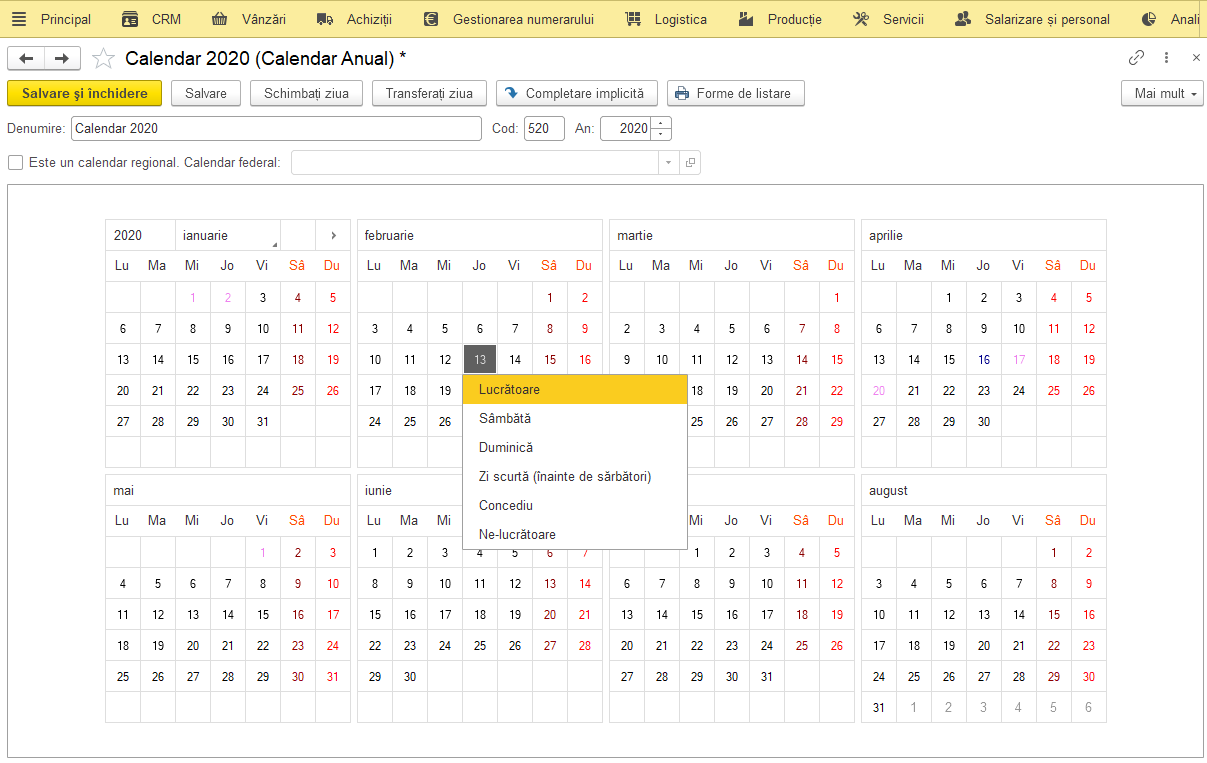Select 1 ianuarie in the calendar

[x=193, y=298]
